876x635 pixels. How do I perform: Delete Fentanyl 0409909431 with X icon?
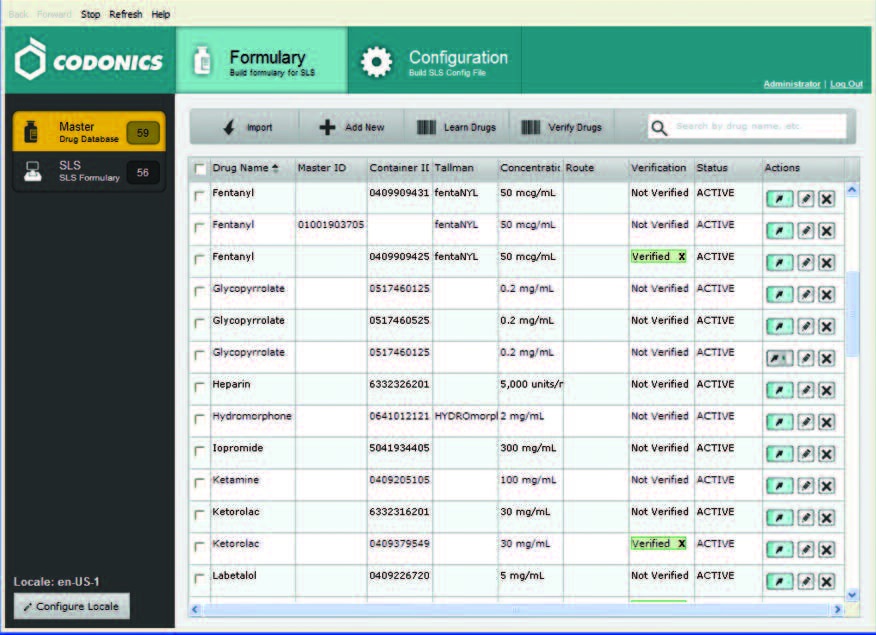pos(827,198)
